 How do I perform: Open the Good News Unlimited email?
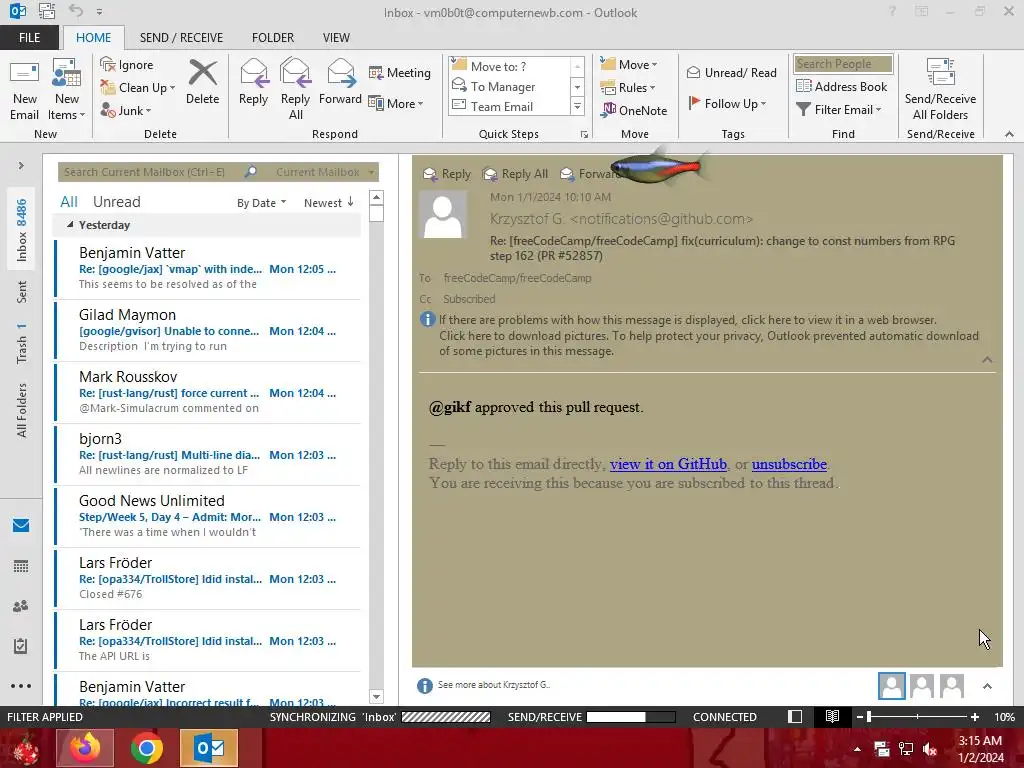pyautogui.click(x=208, y=517)
